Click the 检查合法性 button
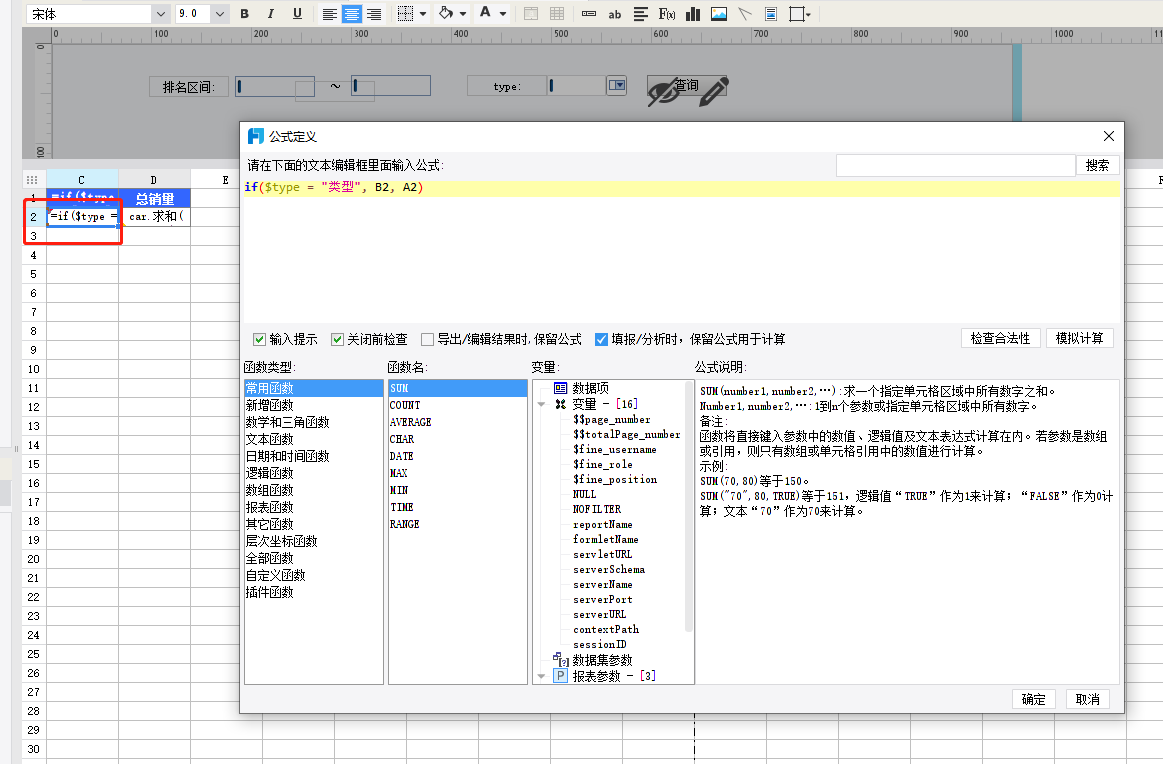The height and width of the screenshot is (764, 1163). (1000, 338)
